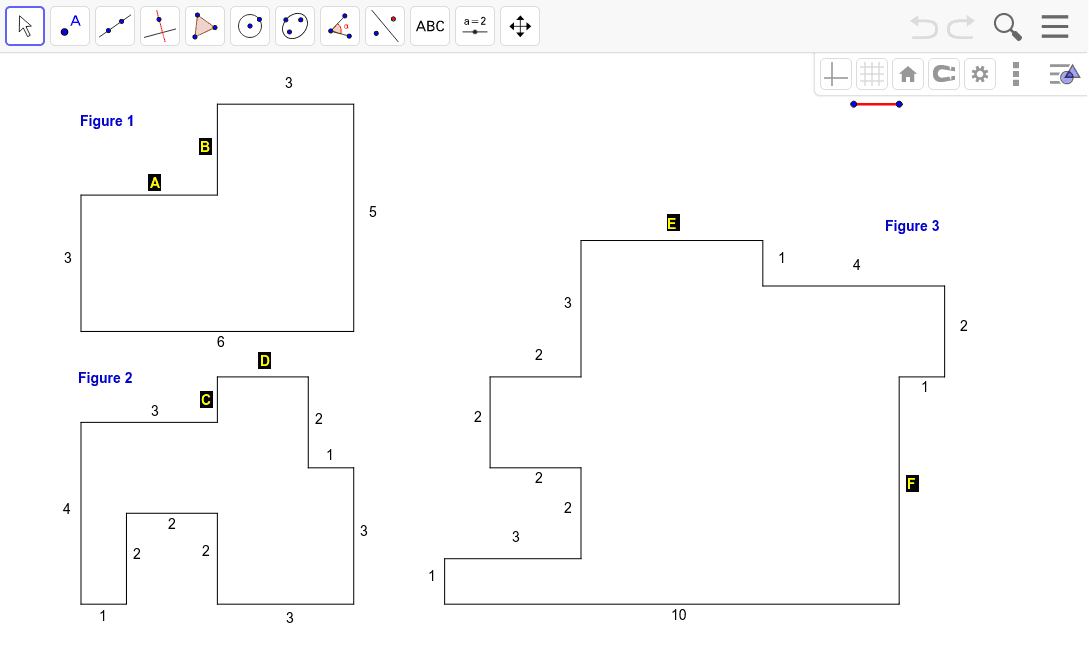
Task: Click the 5 label beside Figure 1
Action: (373, 212)
